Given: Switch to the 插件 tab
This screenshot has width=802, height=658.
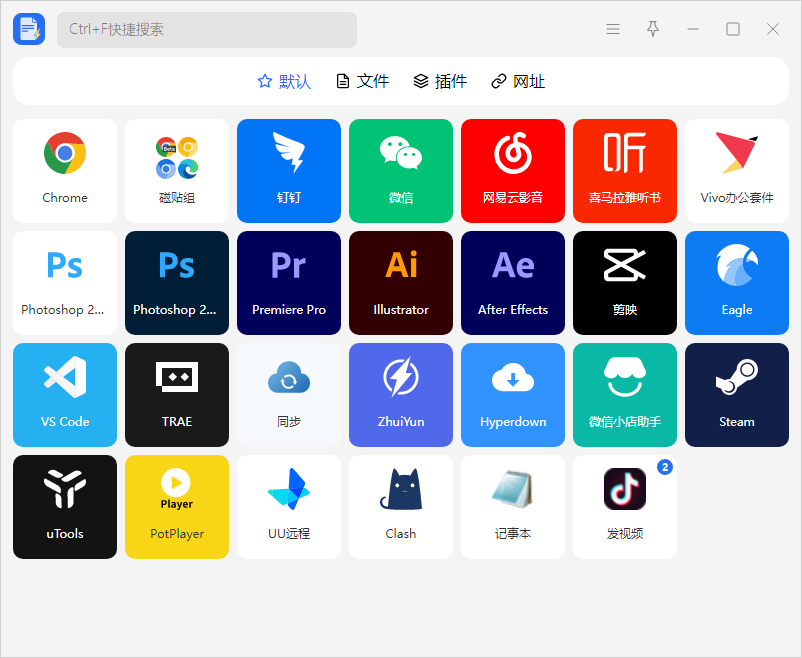Looking at the screenshot, I should pos(440,81).
